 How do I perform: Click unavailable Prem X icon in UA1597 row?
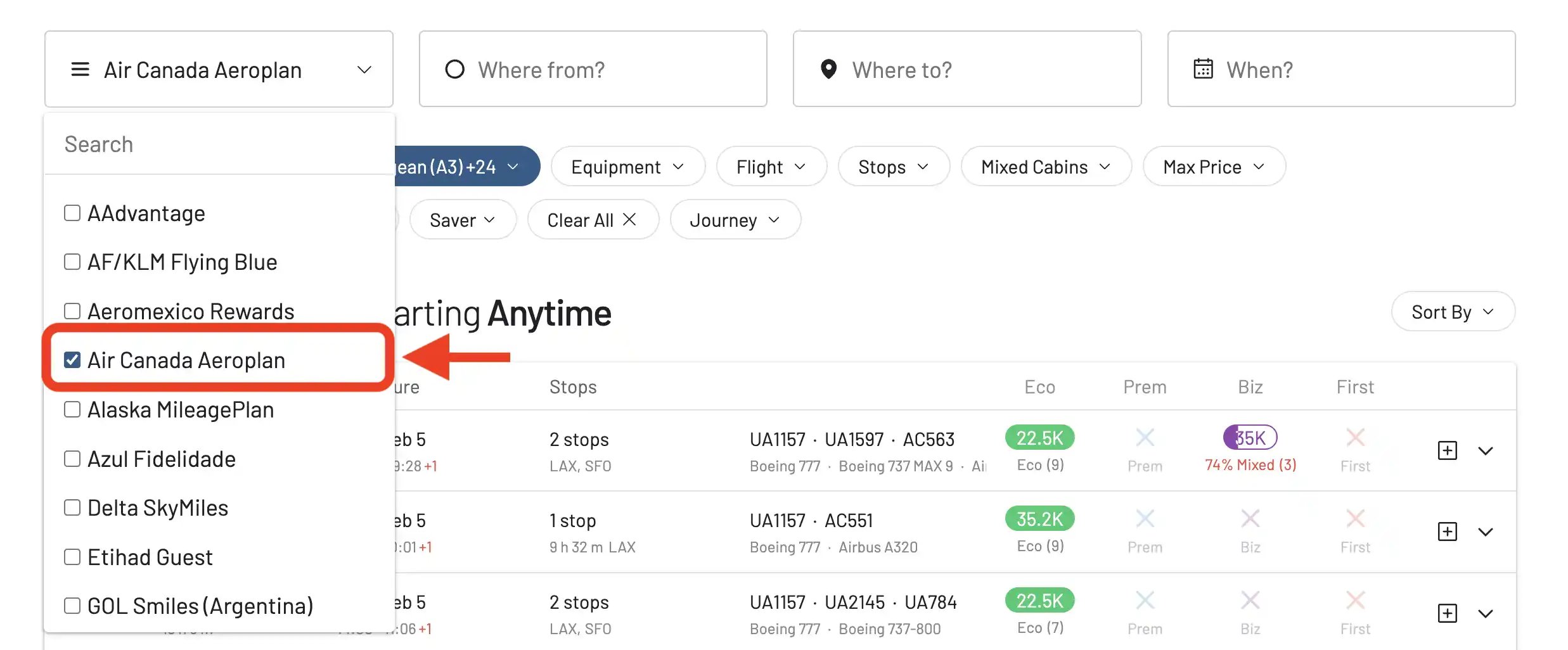click(x=1145, y=437)
